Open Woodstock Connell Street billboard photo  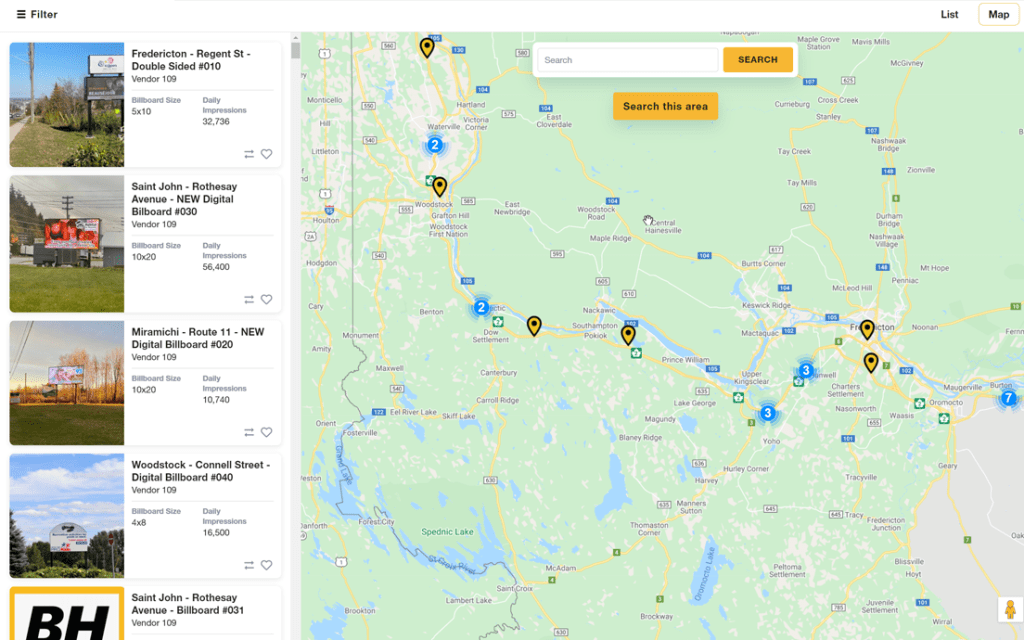point(67,516)
